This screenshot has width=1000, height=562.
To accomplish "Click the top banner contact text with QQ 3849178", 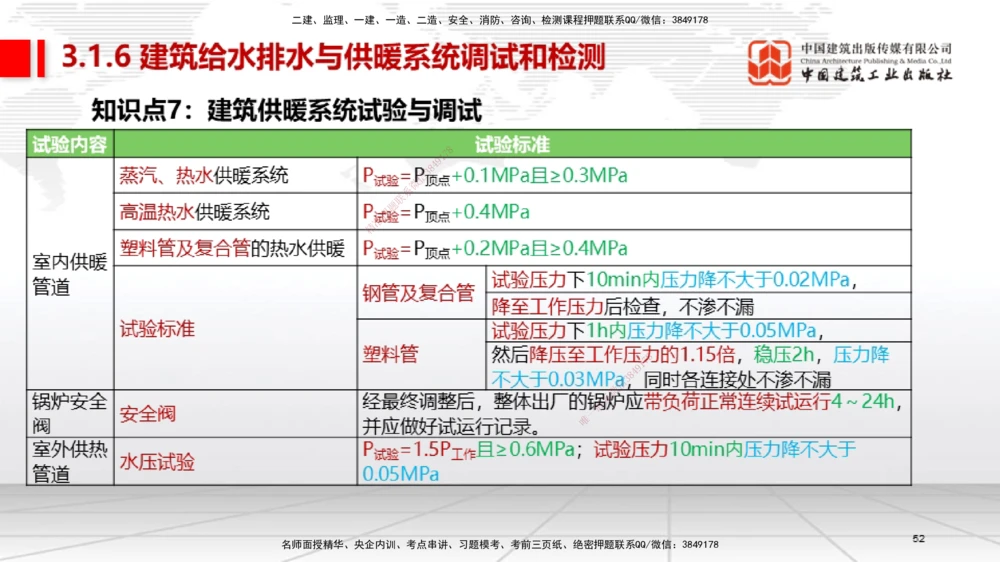I will 500,20.
